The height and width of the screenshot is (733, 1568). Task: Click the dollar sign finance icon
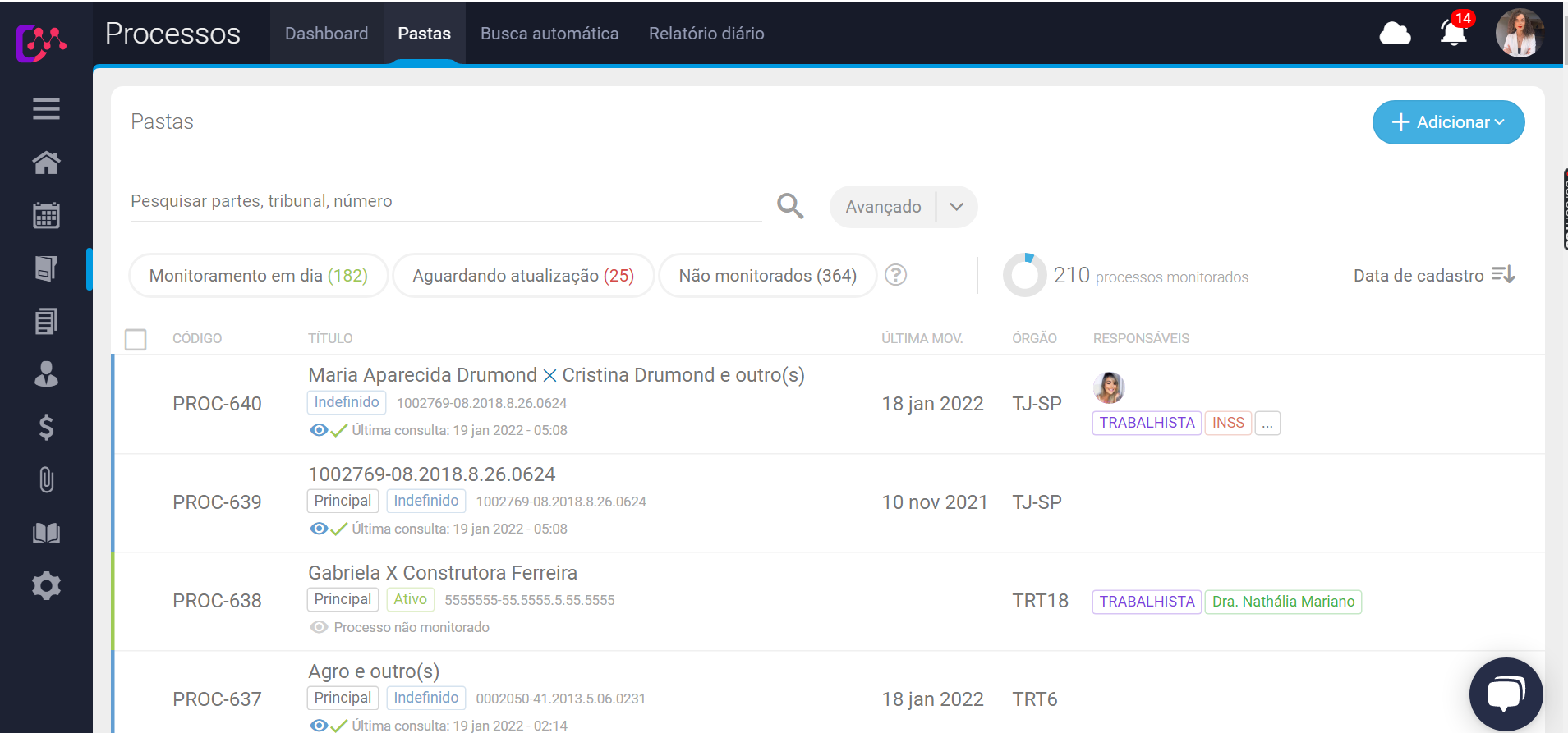pos(46,427)
